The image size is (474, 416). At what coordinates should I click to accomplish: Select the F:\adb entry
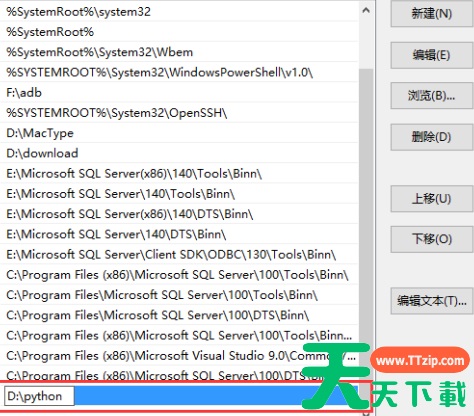tap(179, 93)
